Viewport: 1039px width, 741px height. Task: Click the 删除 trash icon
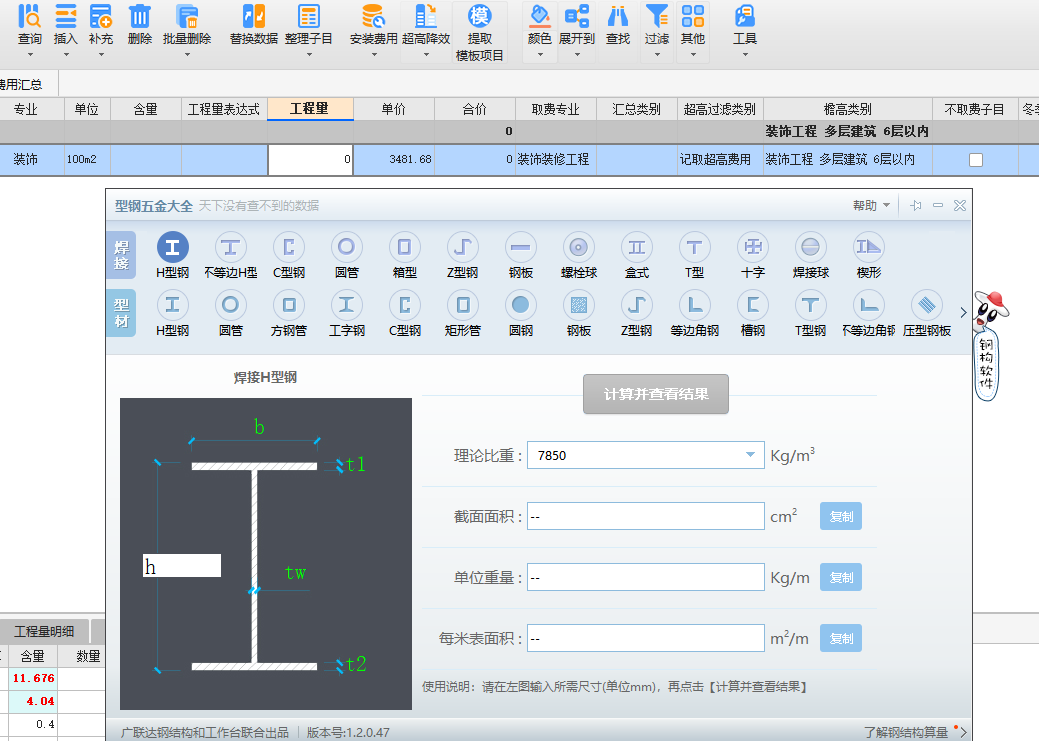[x=140, y=16]
